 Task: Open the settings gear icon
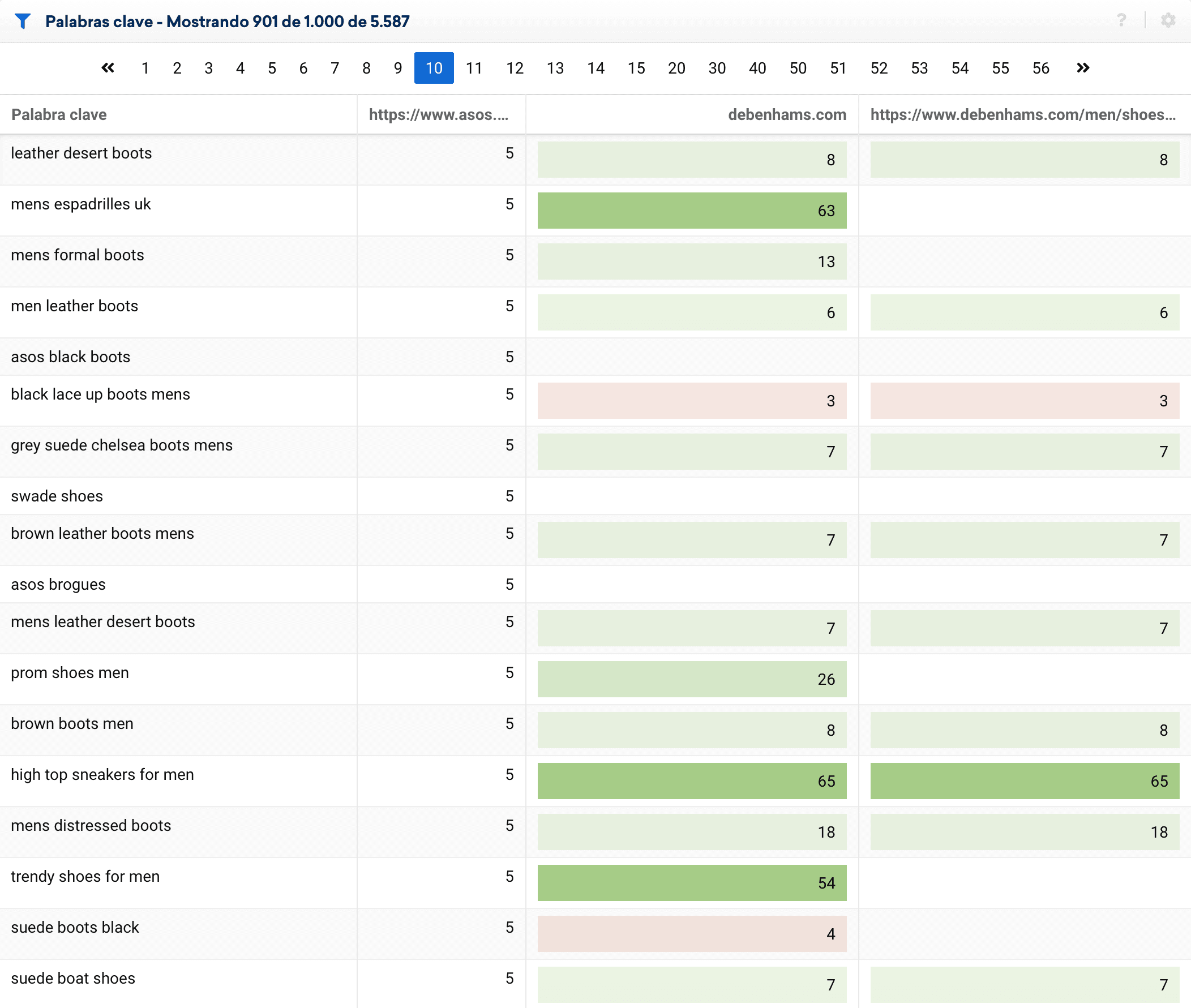click(x=1168, y=20)
